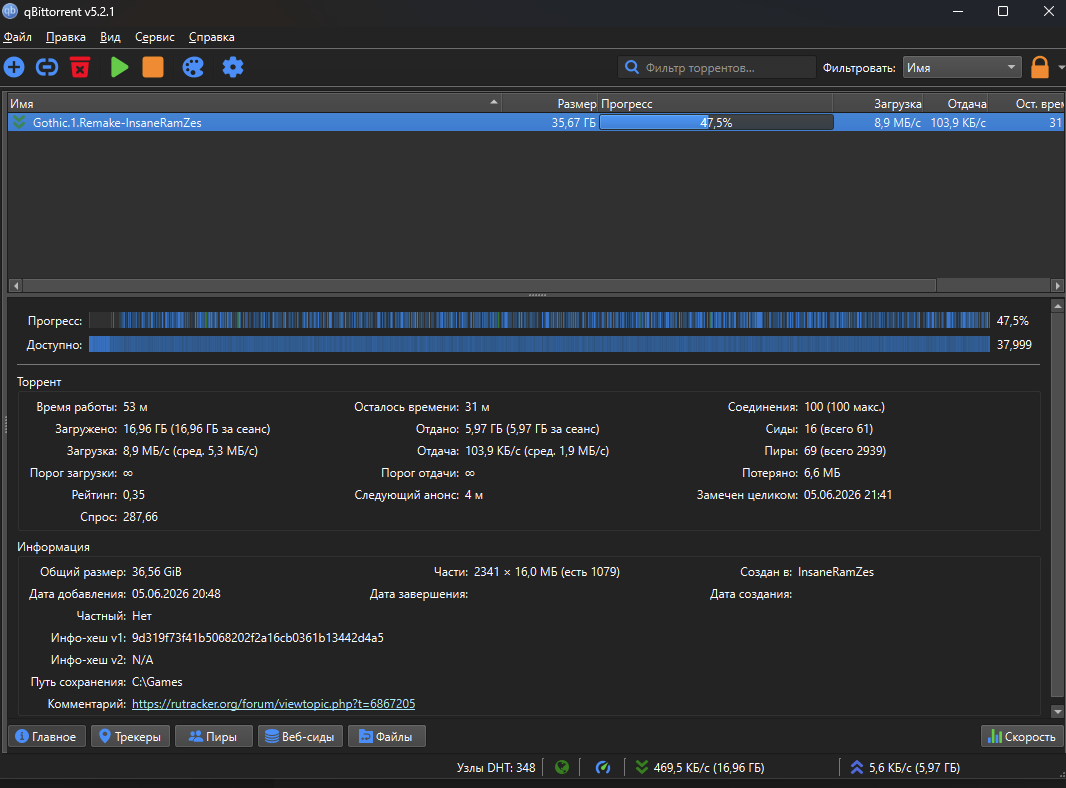
Task: Click the 103,9 КБ/с upload cell in row
Action: (x=958, y=122)
